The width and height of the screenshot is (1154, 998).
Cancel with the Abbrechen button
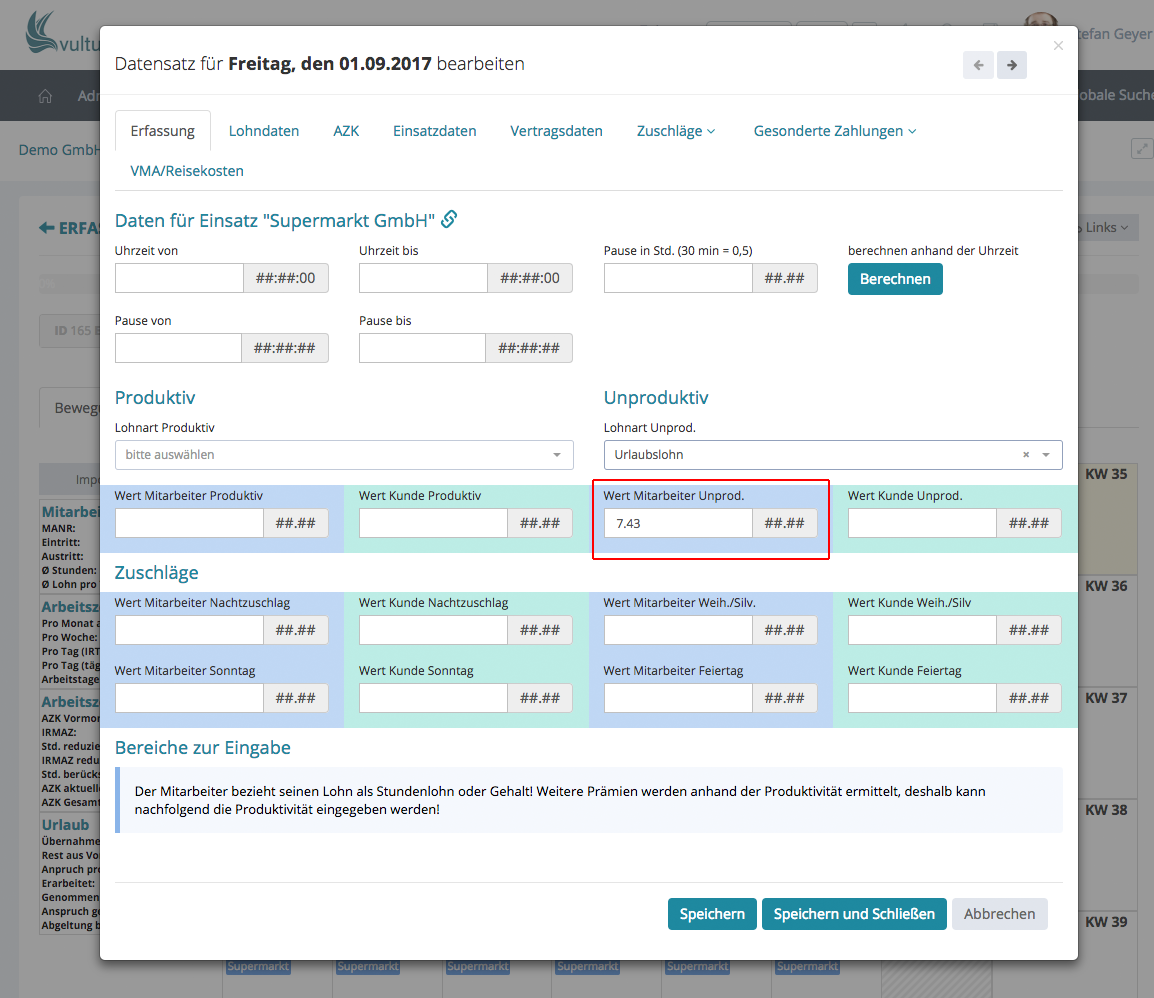(999, 914)
